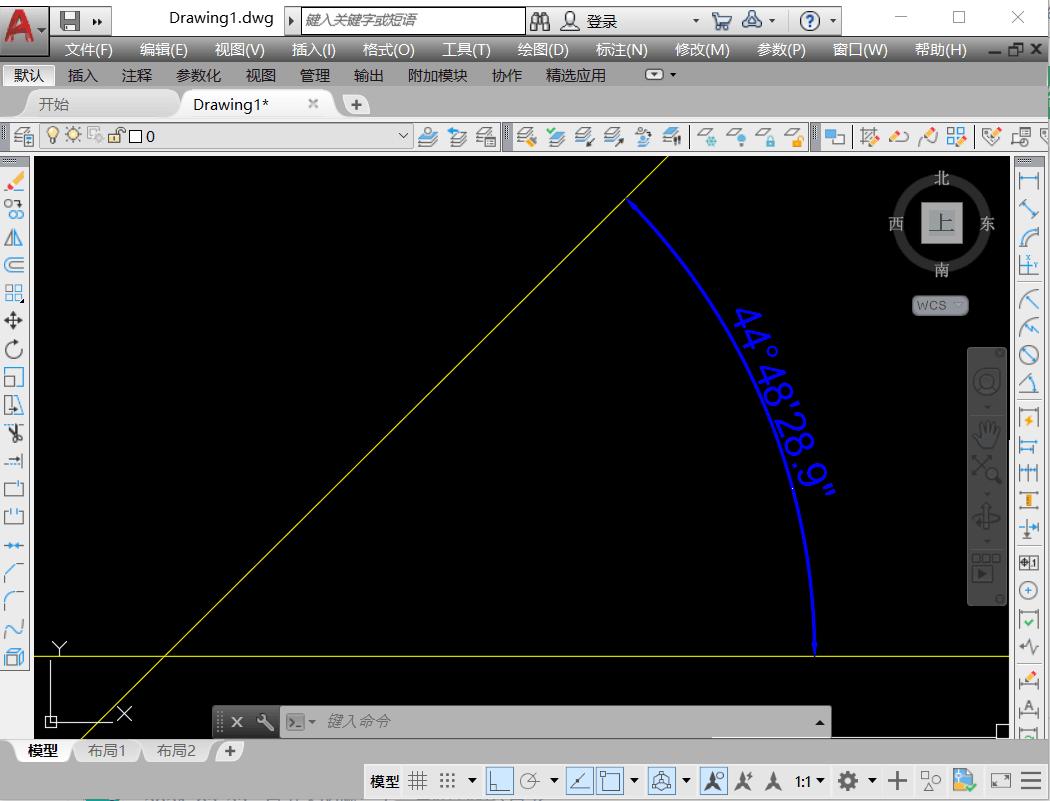Open the 绘图(D) menu
Image resolution: width=1050 pixels, height=801 pixels.
tap(542, 49)
